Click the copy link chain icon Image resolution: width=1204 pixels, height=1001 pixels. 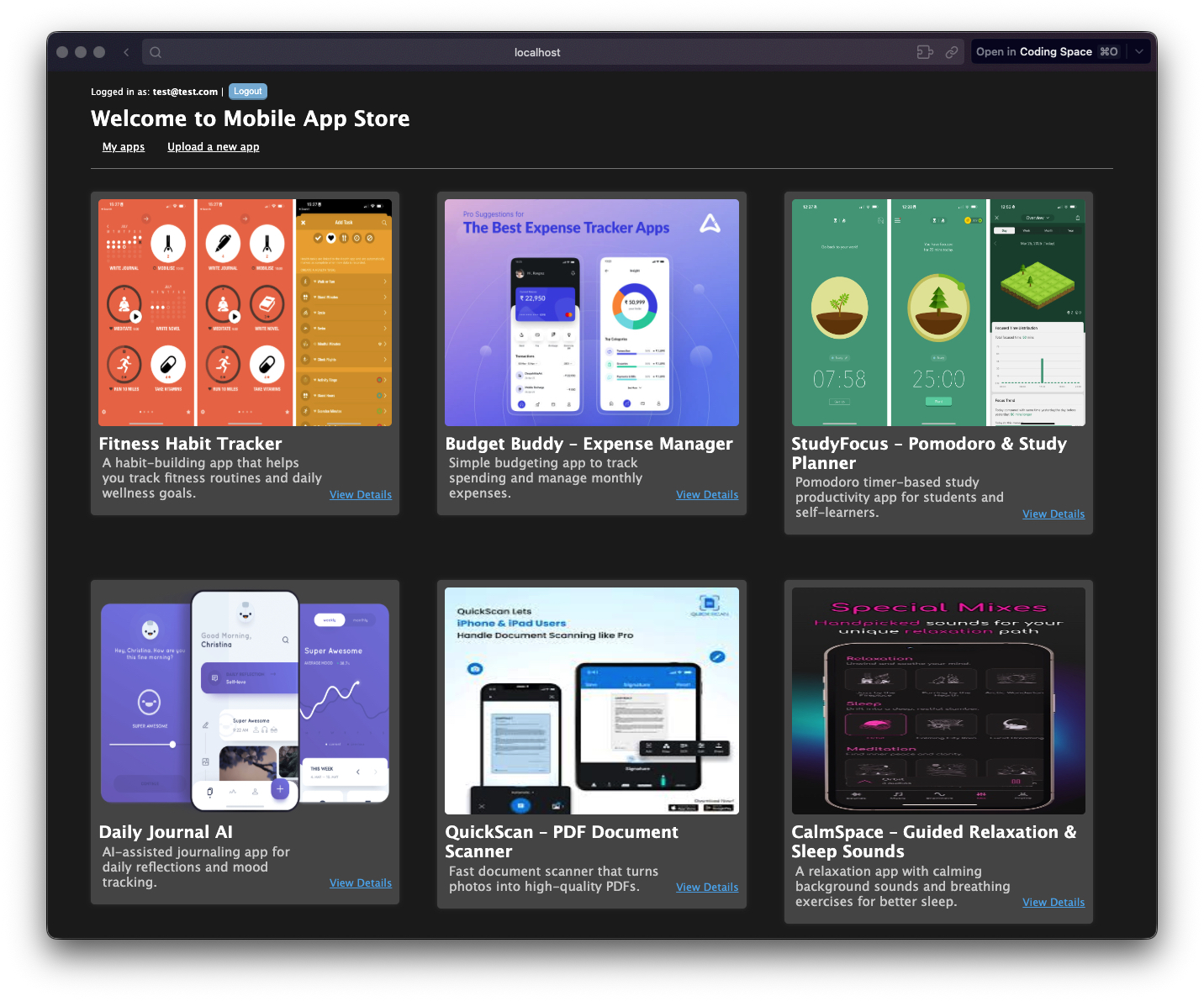click(x=952, y=52)
